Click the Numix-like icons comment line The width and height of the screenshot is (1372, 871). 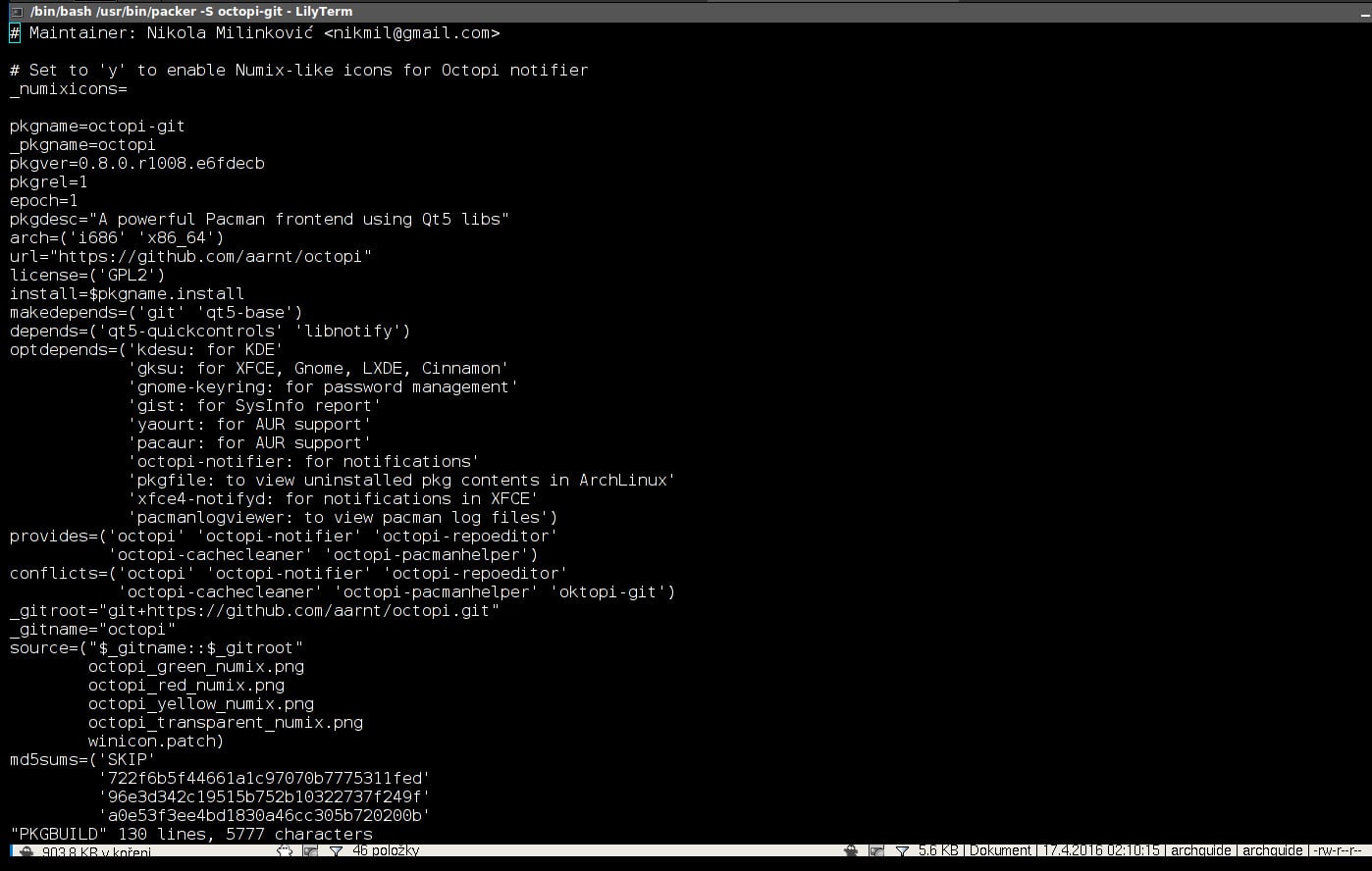pos(299,70)
